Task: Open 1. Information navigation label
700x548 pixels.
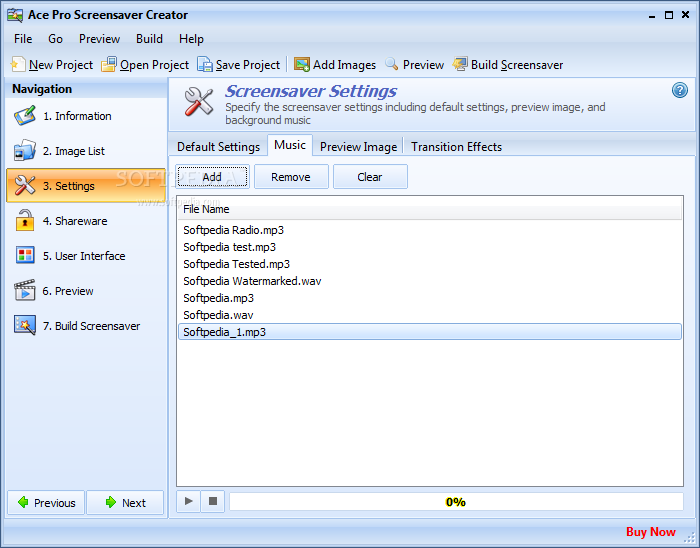Action: point(77,116)
